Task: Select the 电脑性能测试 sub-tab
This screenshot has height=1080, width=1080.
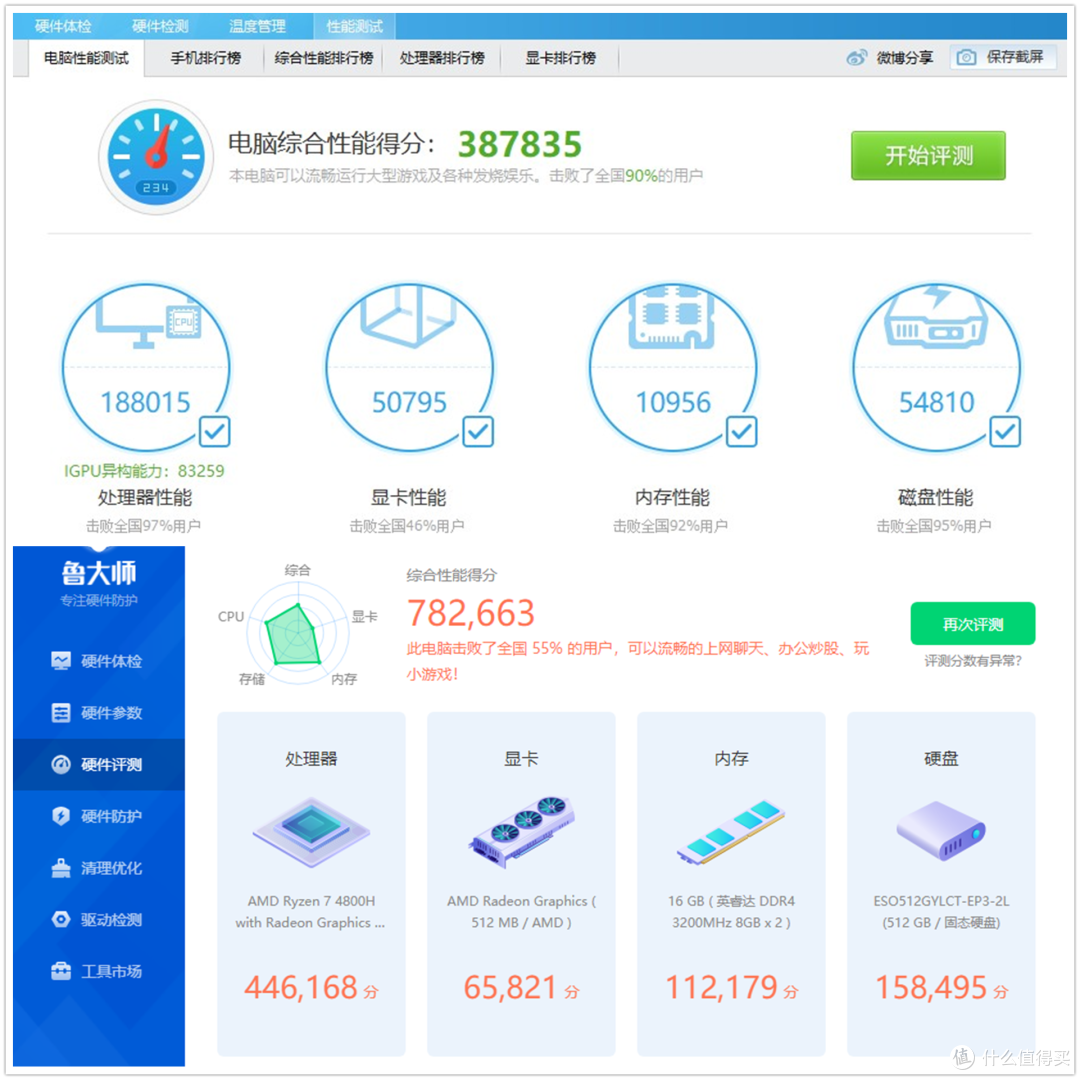Action: [86, 58]
